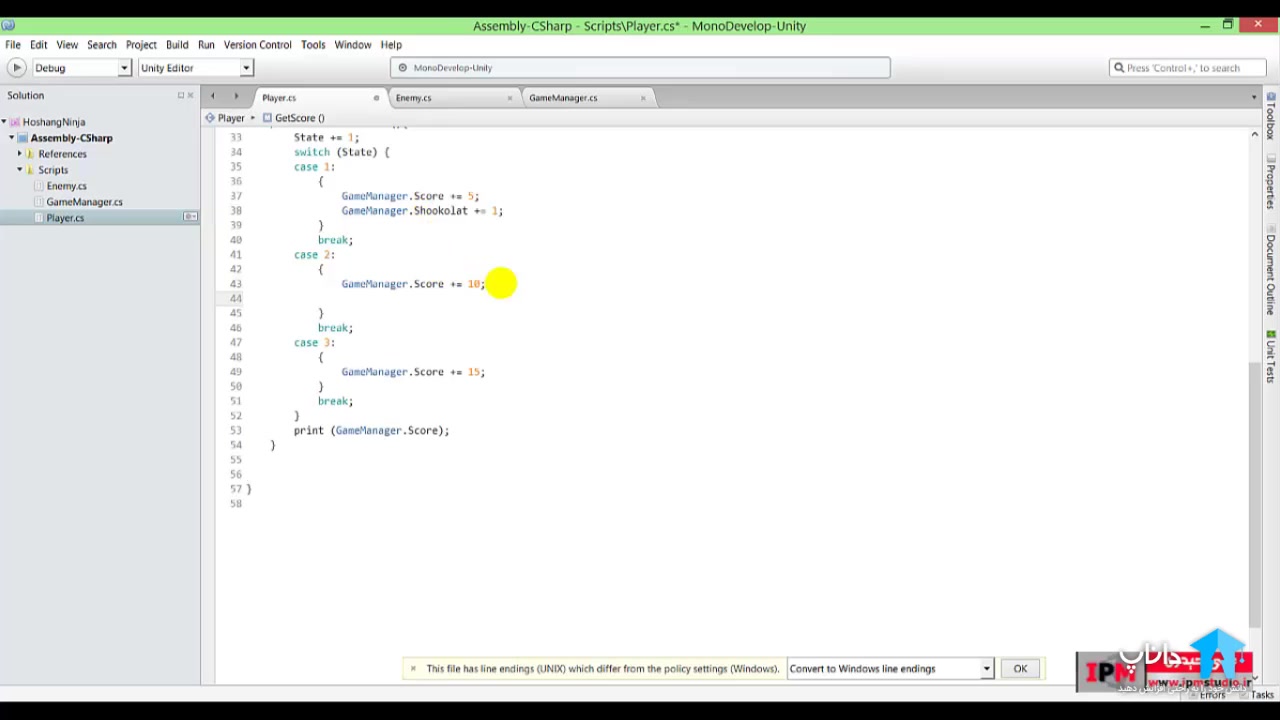The height and width of the screenshot is (720, 1280).
Task: Open the Window menu
Action: 353,45
